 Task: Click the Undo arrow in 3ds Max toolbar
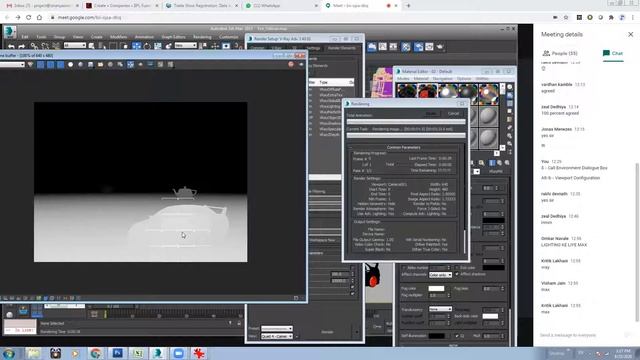click(11, 47)
